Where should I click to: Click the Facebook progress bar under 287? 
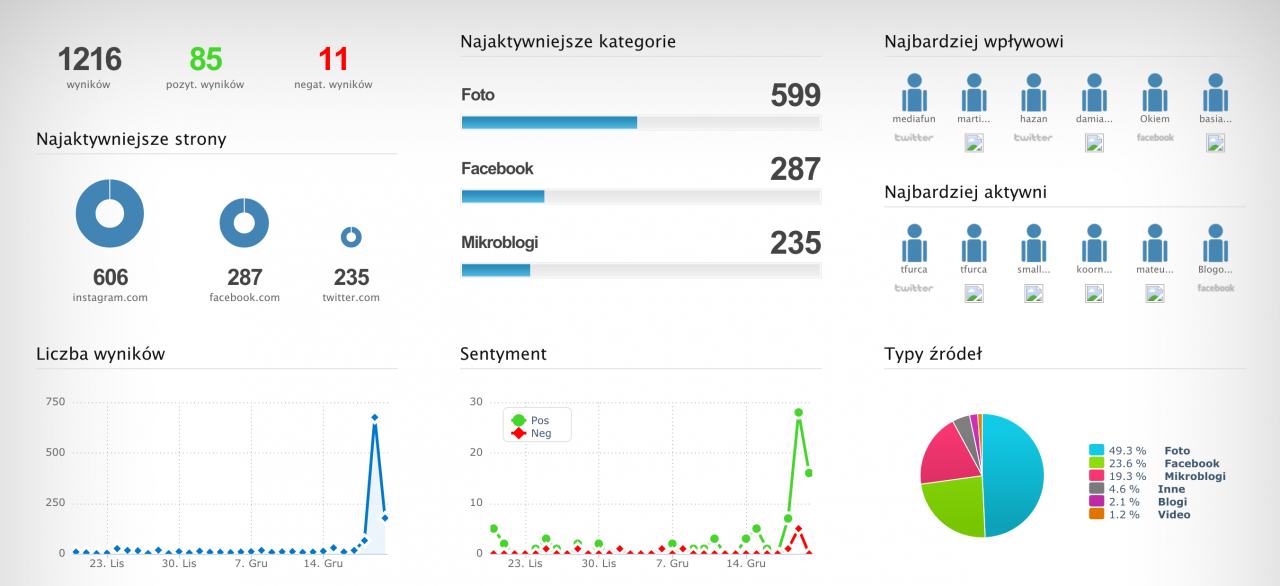click(640, 196)
